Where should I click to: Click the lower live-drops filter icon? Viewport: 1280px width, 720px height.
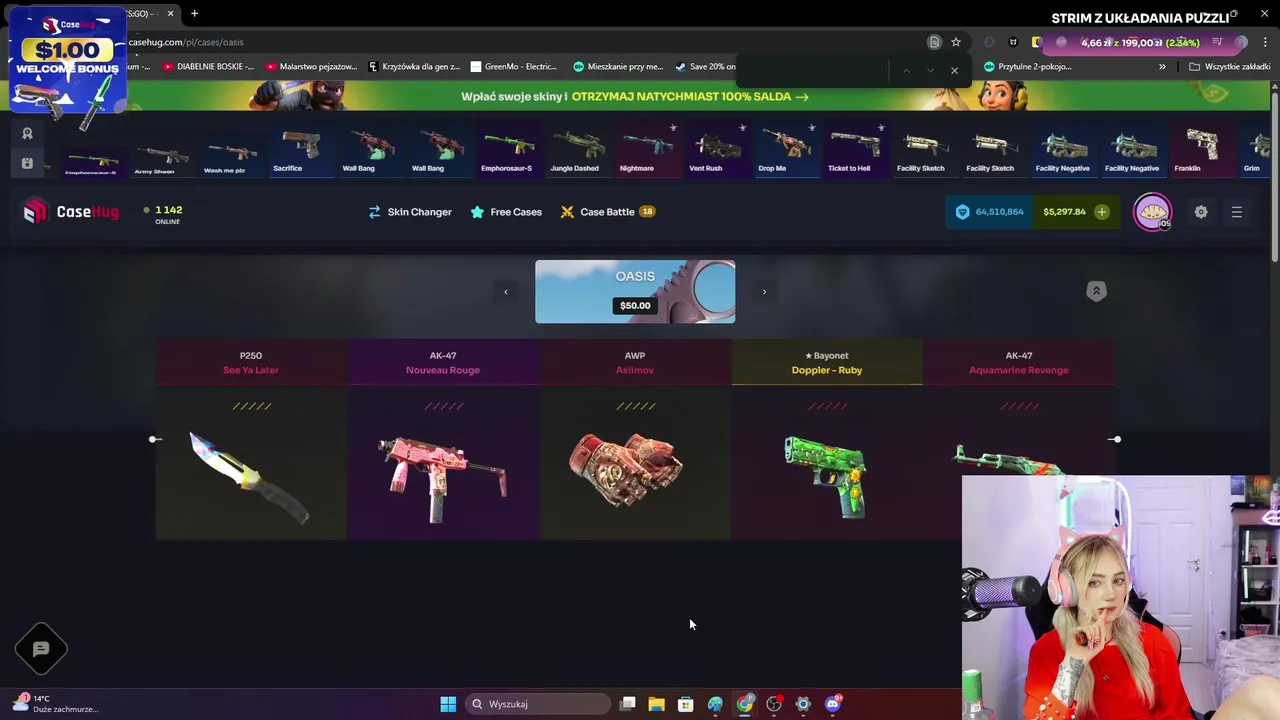click(x=27, y=163)
